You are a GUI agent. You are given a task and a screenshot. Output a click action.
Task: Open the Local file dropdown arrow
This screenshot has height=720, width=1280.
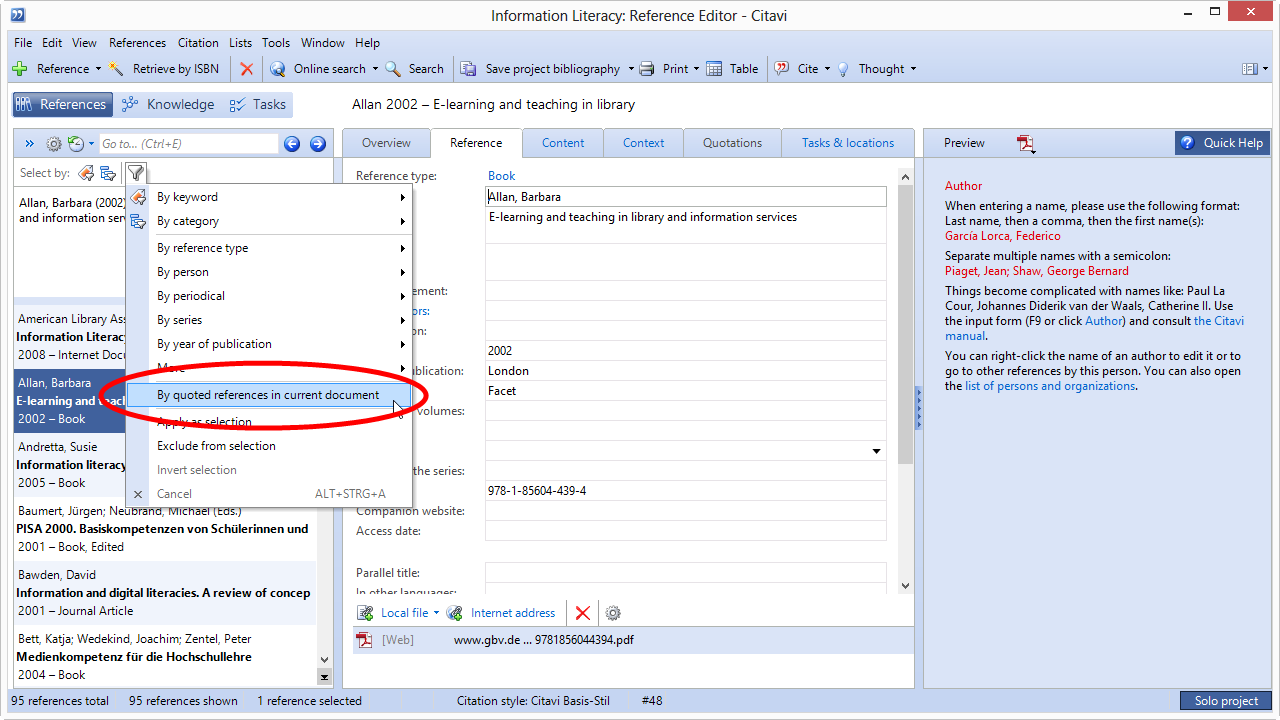point(436,613)
